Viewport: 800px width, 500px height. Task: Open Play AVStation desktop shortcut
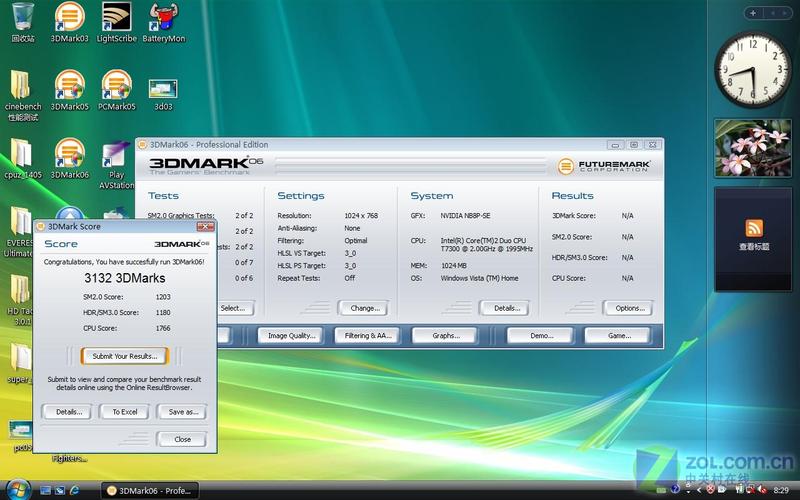pyautogui.click(x=116, y=164)
